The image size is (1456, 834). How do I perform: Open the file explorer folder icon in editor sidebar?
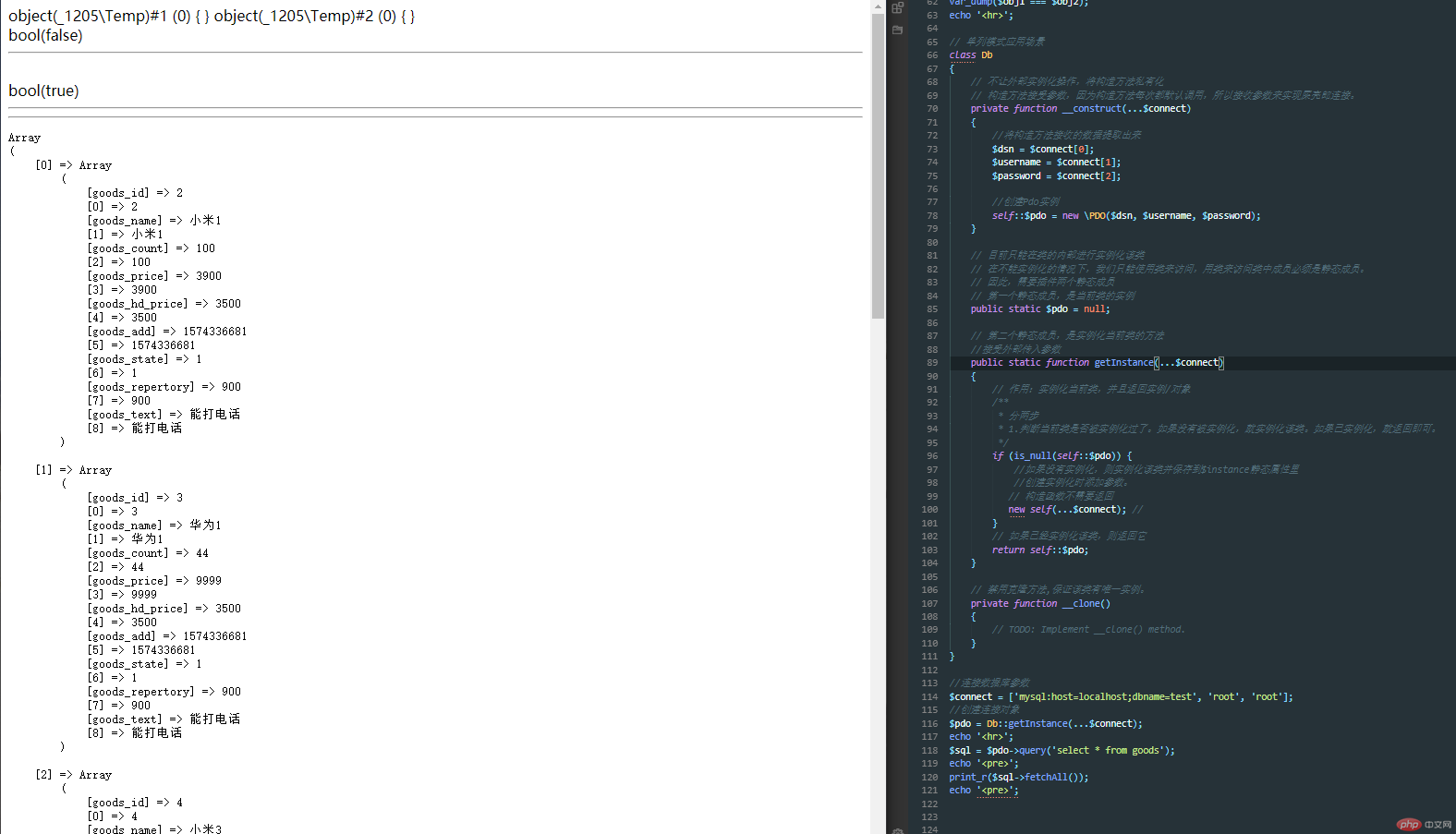[897, 30]
